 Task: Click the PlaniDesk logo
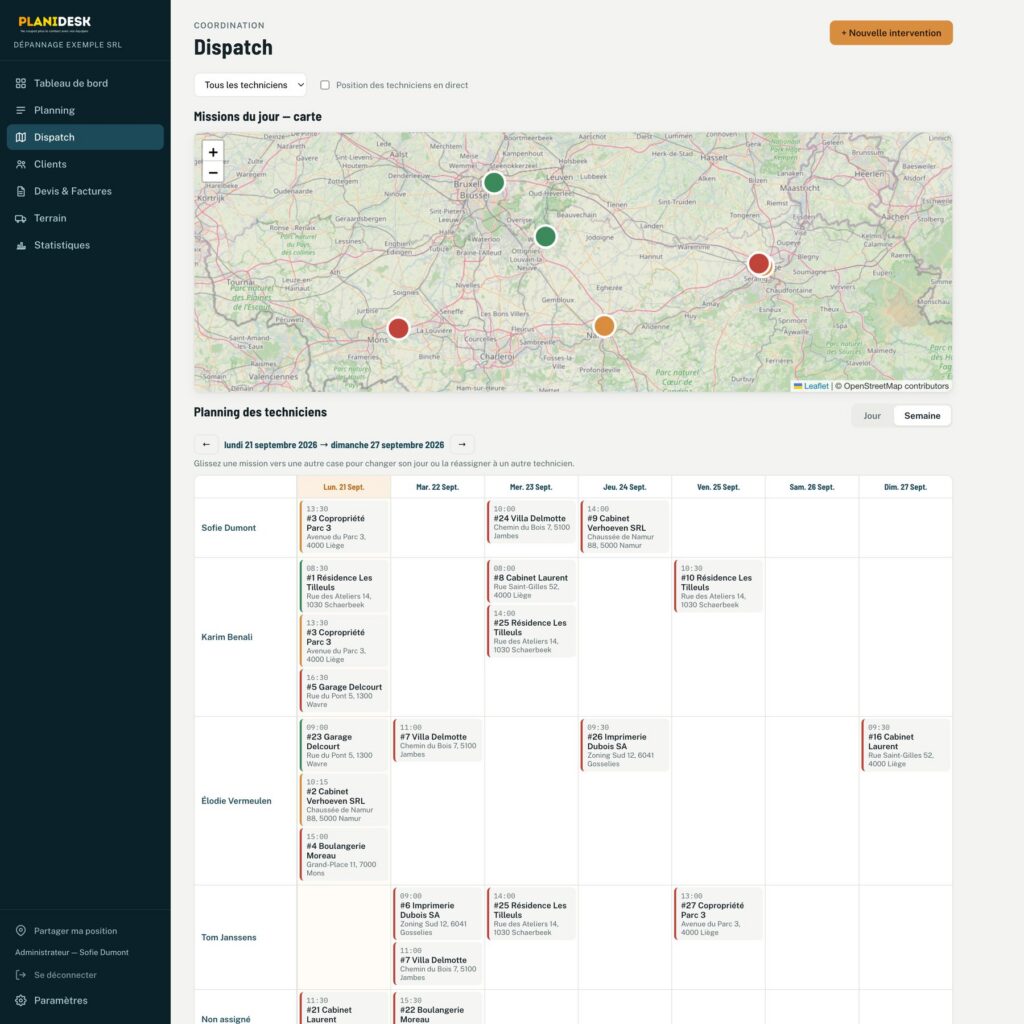point(55,23)
